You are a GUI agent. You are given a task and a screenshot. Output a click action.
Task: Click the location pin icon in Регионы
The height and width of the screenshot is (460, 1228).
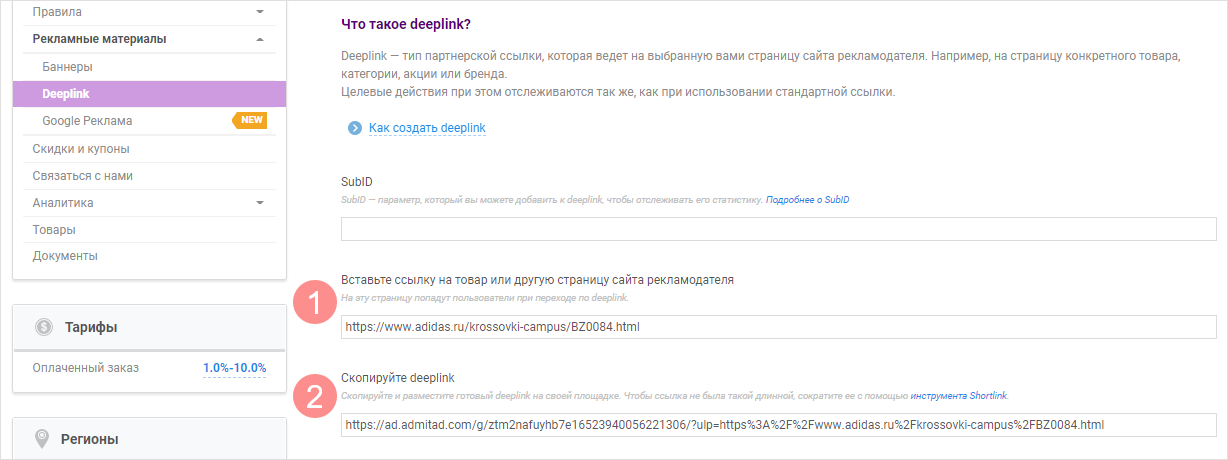(43, 439)
